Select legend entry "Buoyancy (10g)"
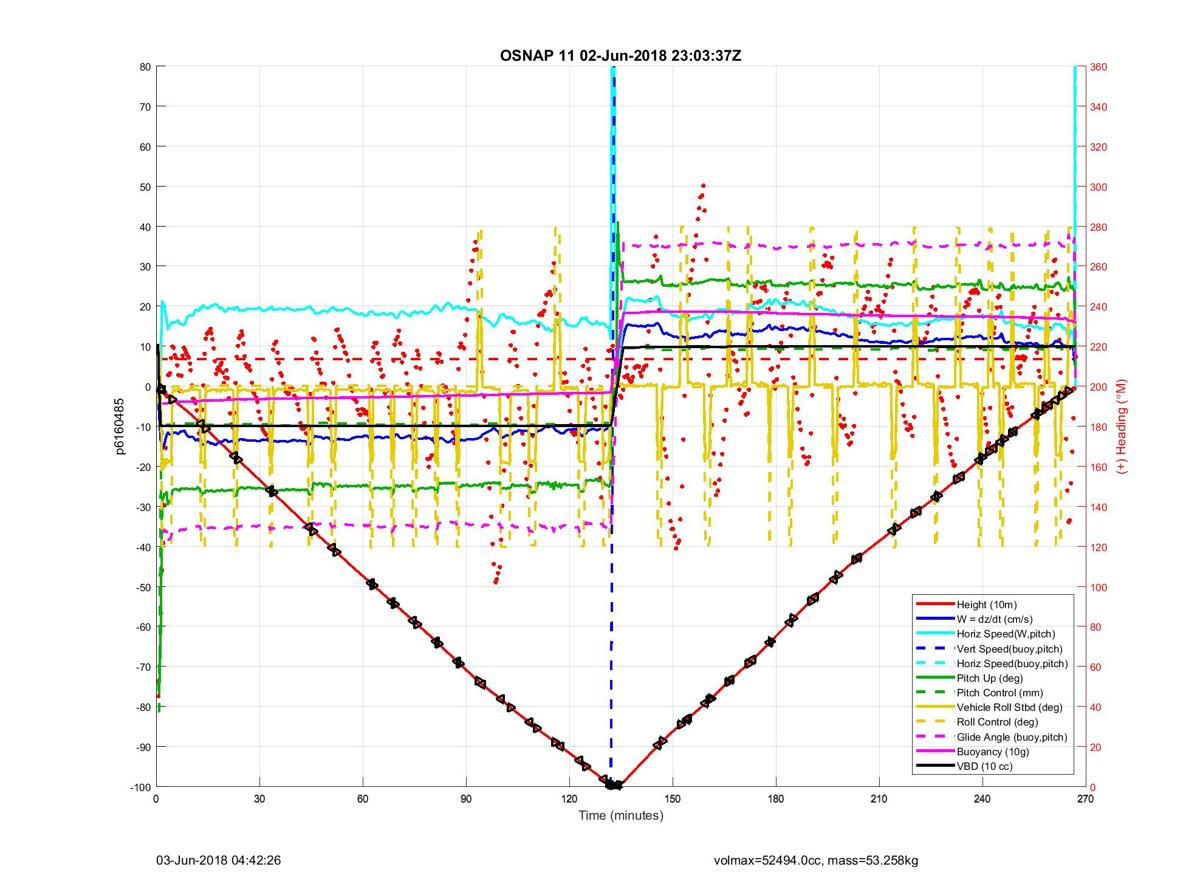 pyautogui.click(x=992, y=751)
